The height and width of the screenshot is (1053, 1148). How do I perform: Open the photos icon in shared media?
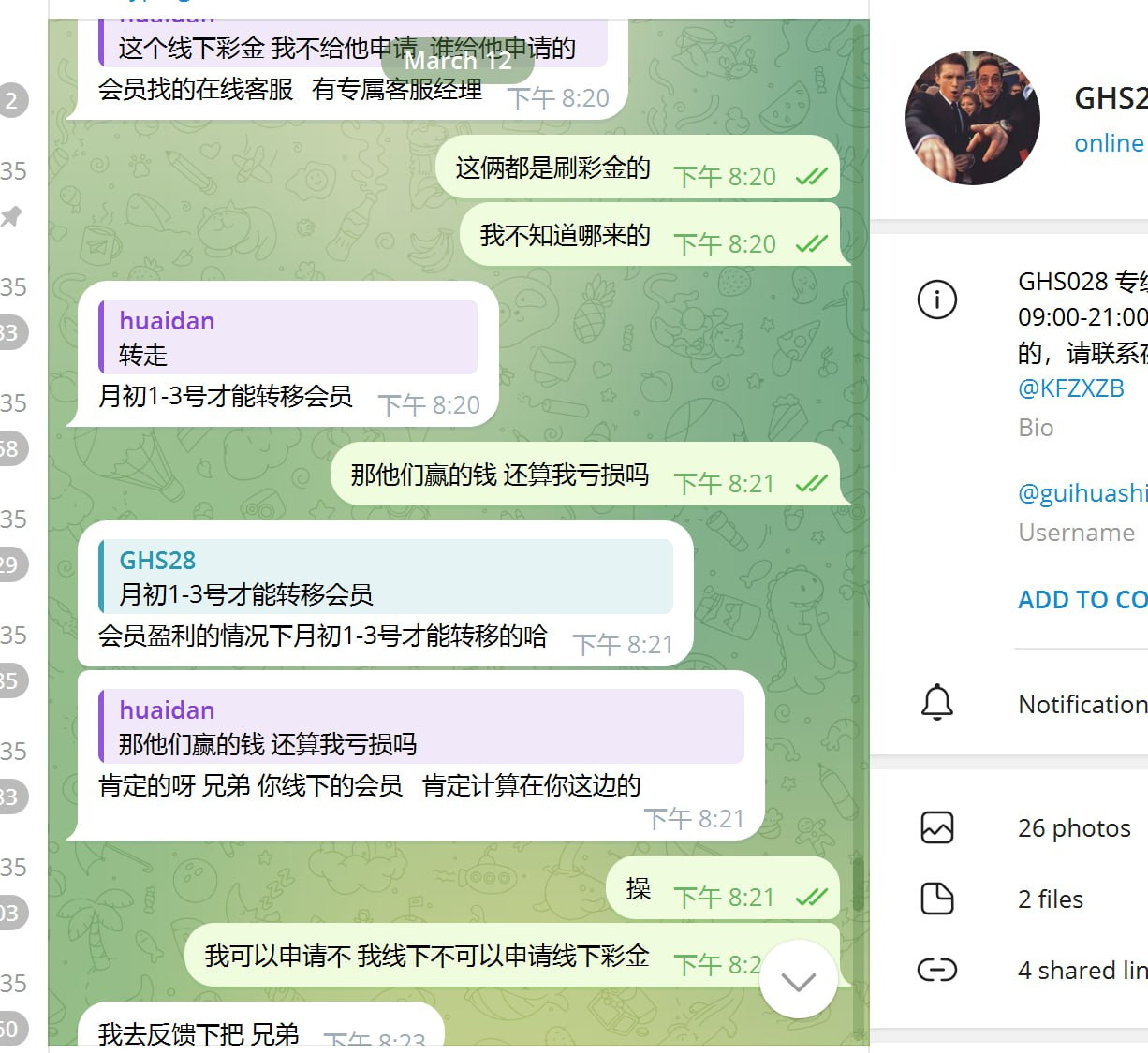pyautogui.click(x=937, y=827)
